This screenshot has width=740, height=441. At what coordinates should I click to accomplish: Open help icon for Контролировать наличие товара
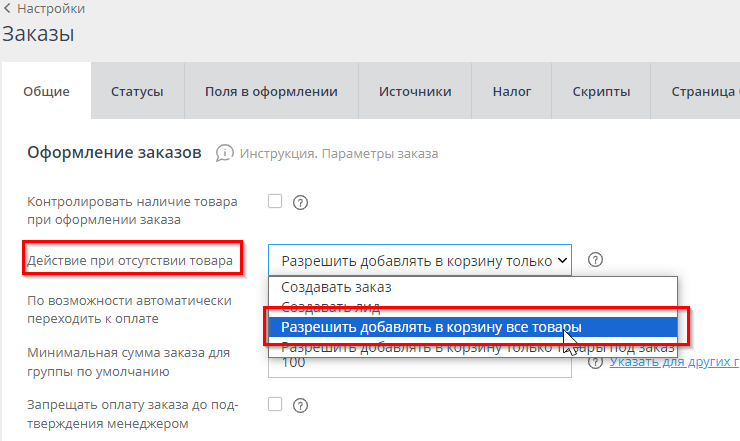pyautogui.click(x=299, y=202)
